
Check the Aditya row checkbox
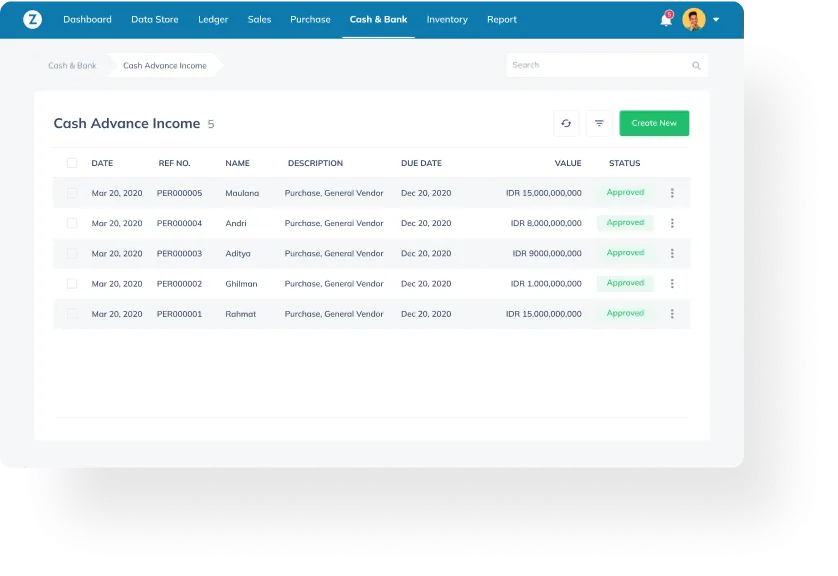click(72, 253)
